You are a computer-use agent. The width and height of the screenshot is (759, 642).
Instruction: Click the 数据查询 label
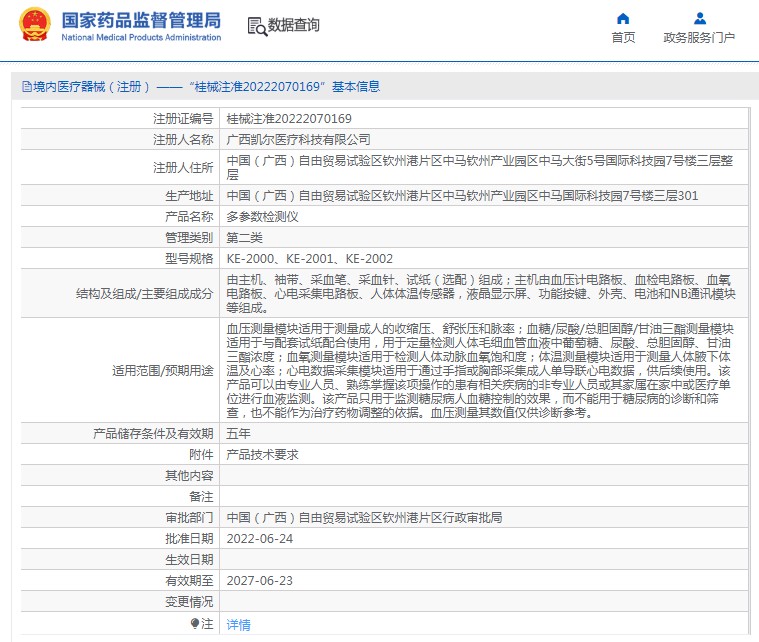294,25
